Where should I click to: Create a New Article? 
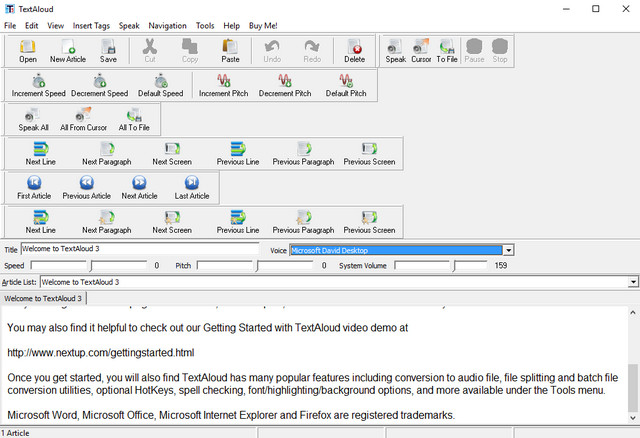[68, 51]
